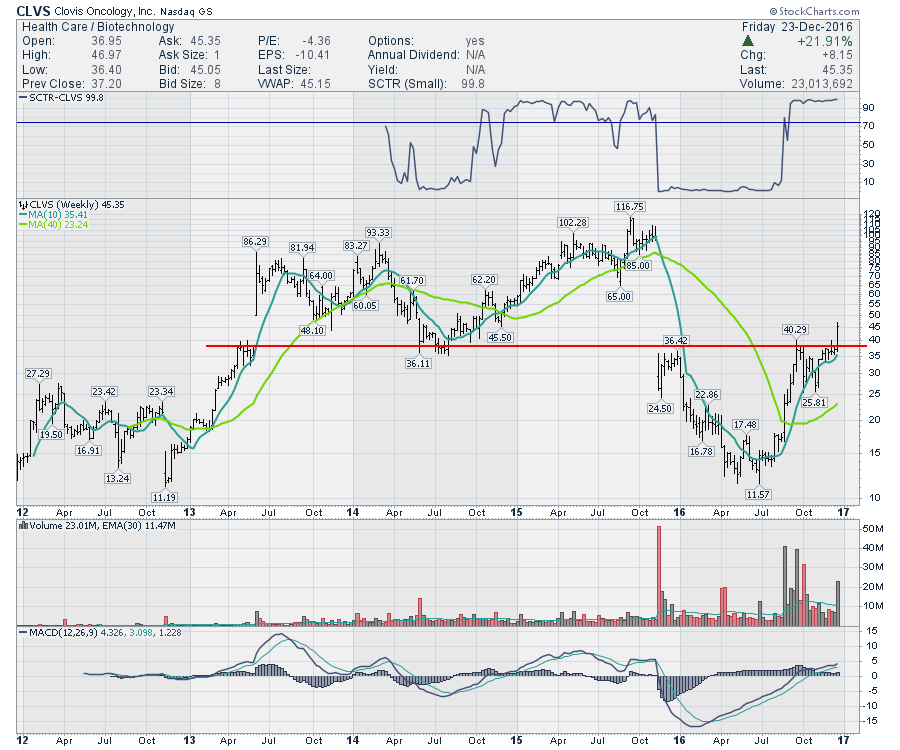Click the EPS value -10.41

(x=313, y=55)
